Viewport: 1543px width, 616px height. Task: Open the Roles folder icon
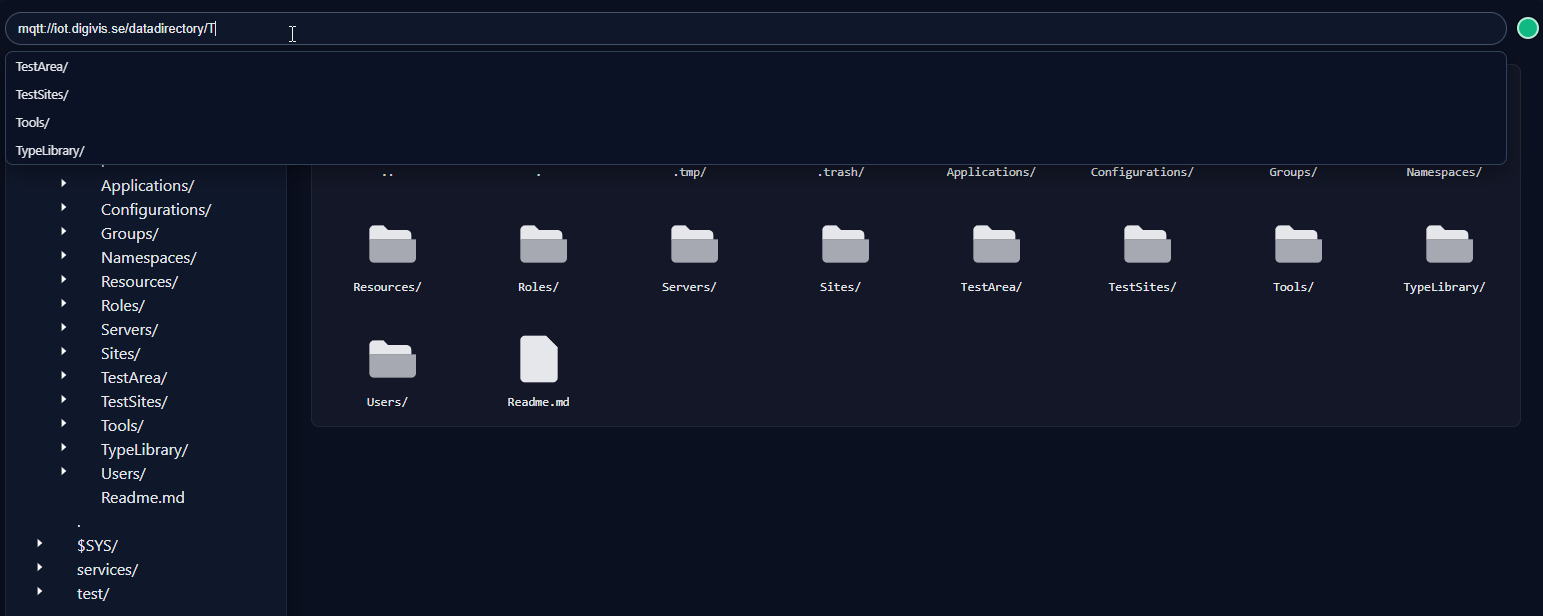(543, 245)
